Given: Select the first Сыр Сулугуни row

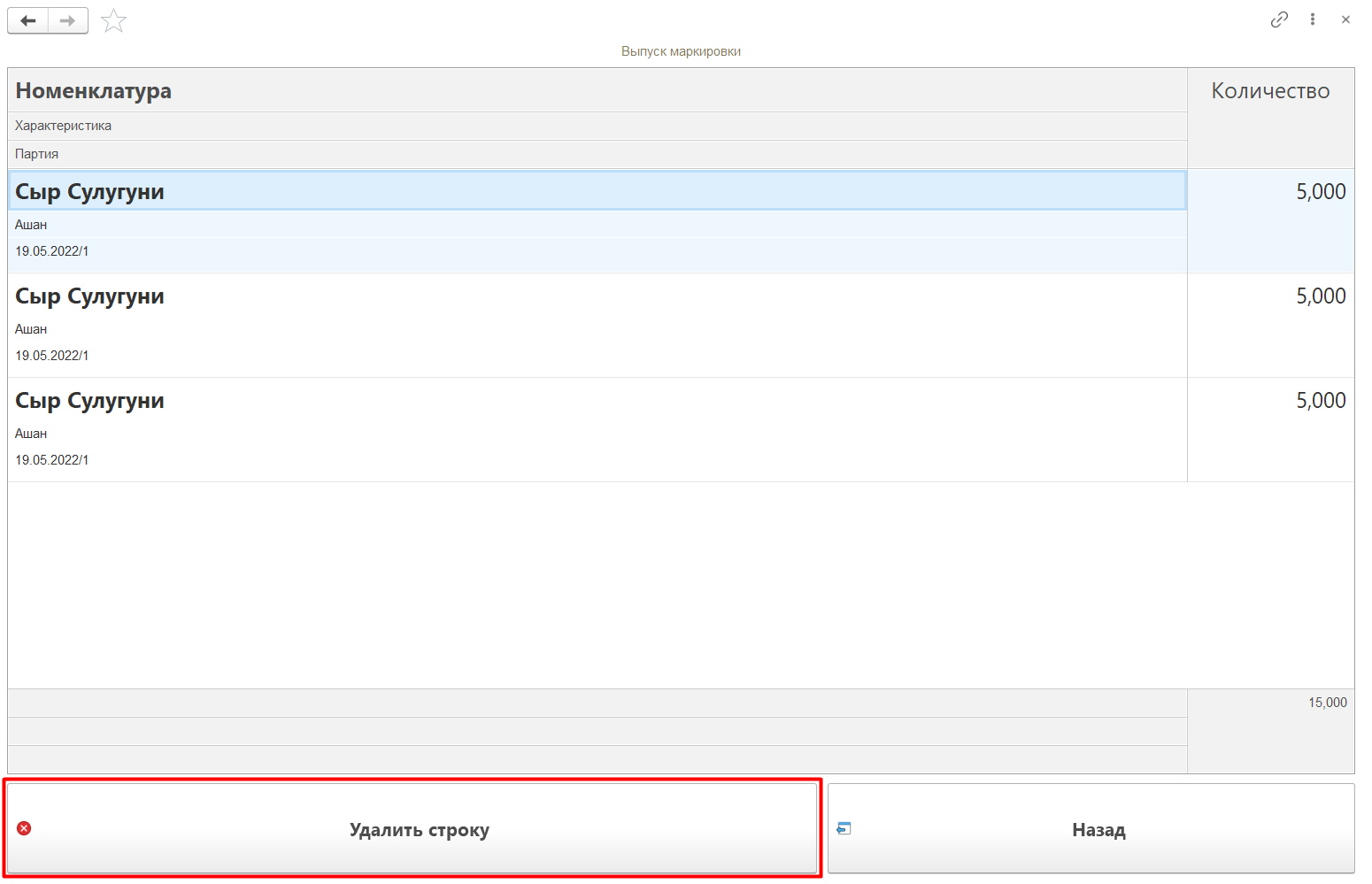Looking at the screenshot, I should click(x=89, y=192).
